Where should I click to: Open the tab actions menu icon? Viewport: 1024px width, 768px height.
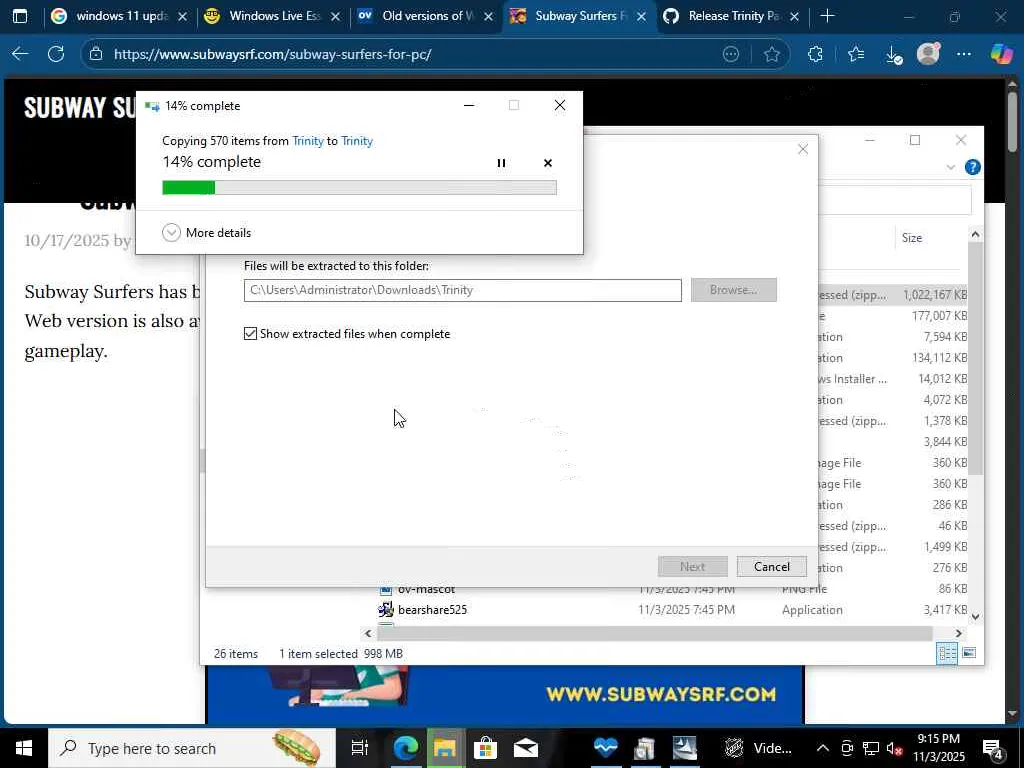point(20,16)
